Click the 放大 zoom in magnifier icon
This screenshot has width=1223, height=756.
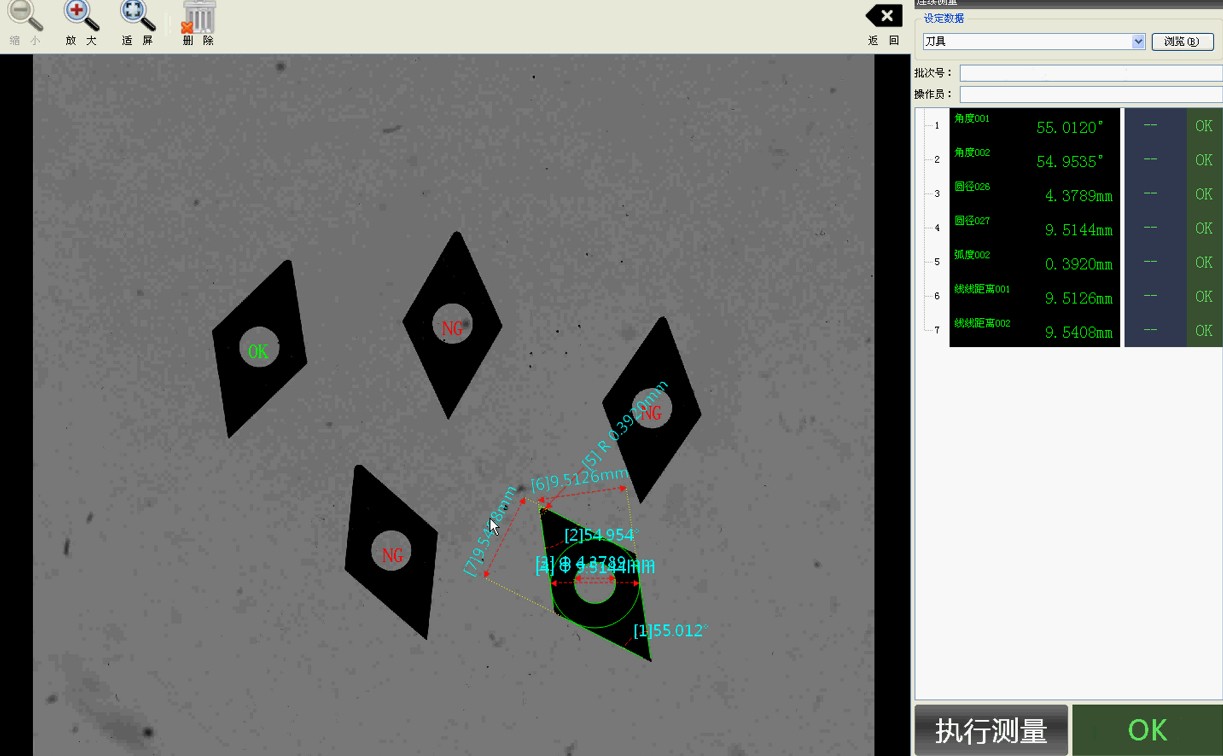[x=81, y=15]
